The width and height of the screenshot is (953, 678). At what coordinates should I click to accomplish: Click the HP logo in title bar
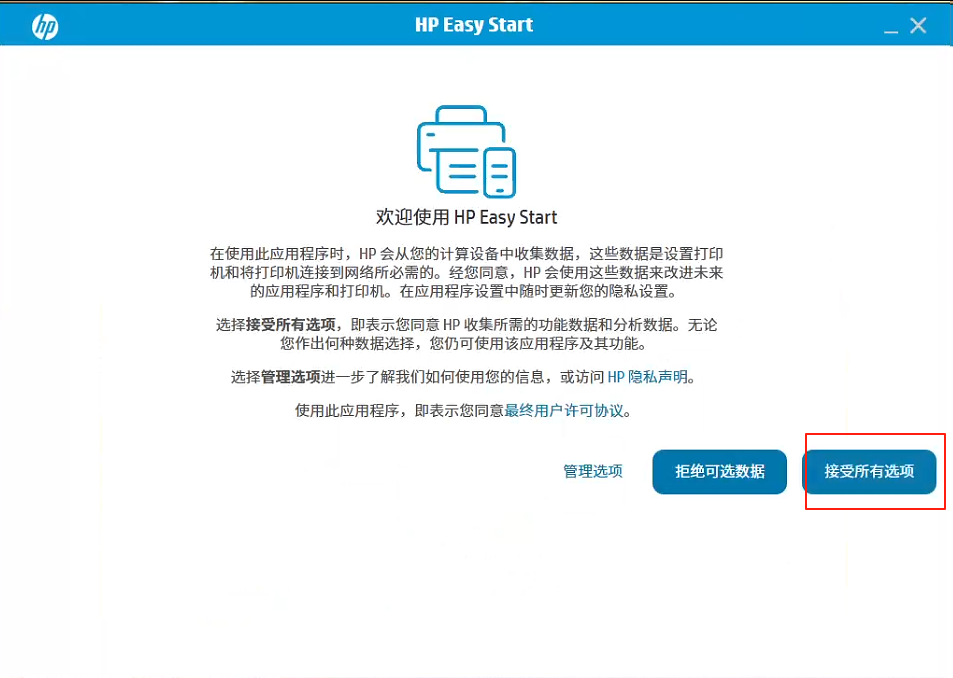[45, 26]
